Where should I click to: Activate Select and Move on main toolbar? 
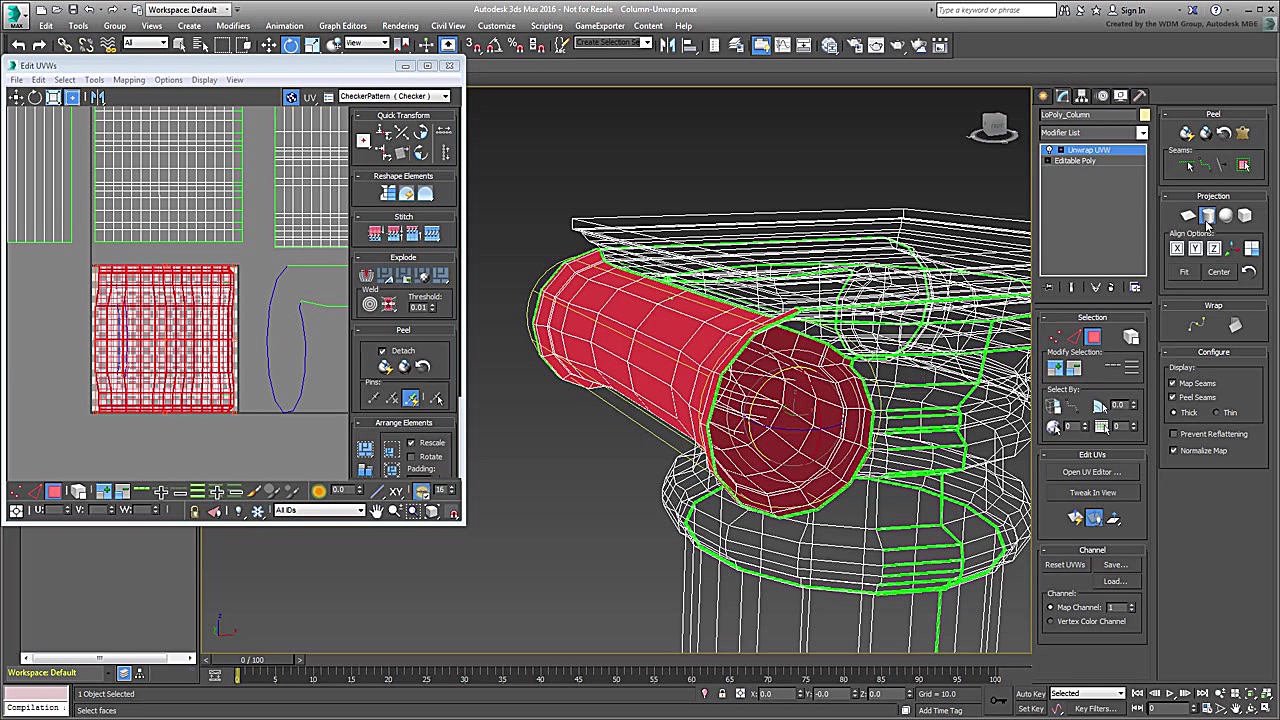point(268,45)
